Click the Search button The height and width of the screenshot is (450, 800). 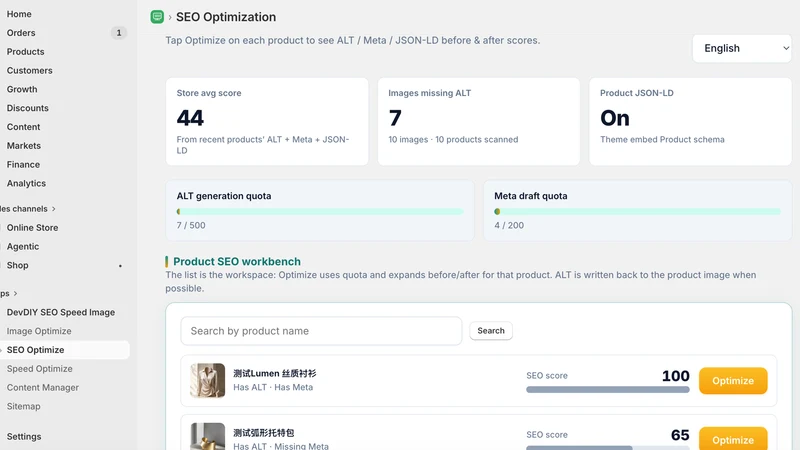[x=491, y=331]
